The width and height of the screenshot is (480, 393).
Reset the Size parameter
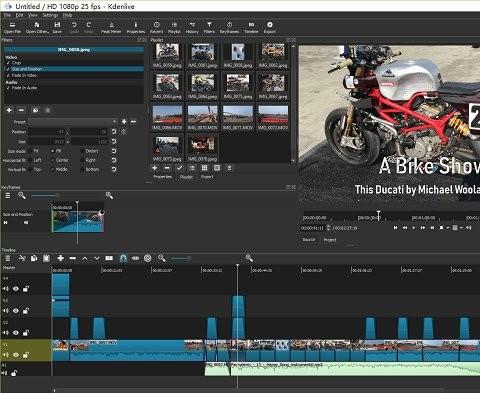click(x=114, y=141)
